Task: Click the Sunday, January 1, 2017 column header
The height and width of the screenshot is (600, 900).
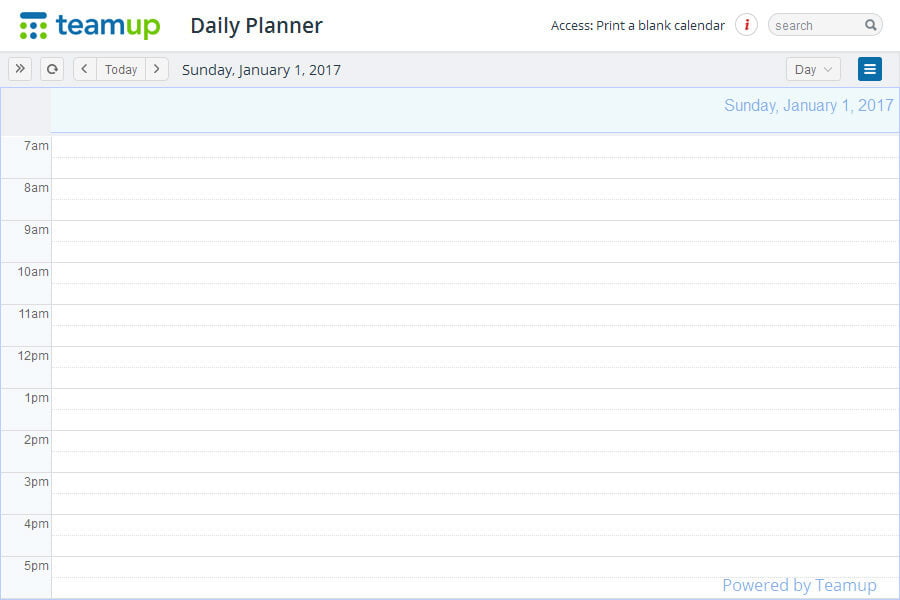Action: pos(808,105)
